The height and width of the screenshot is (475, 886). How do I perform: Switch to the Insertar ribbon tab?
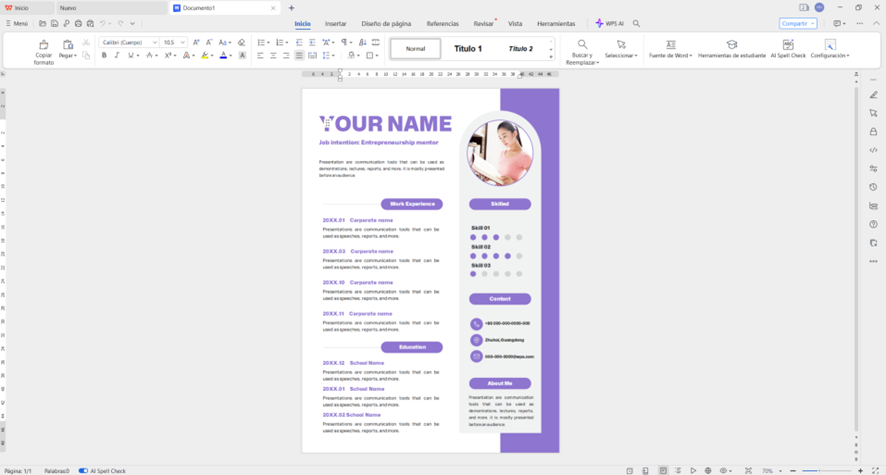[336, 23]
